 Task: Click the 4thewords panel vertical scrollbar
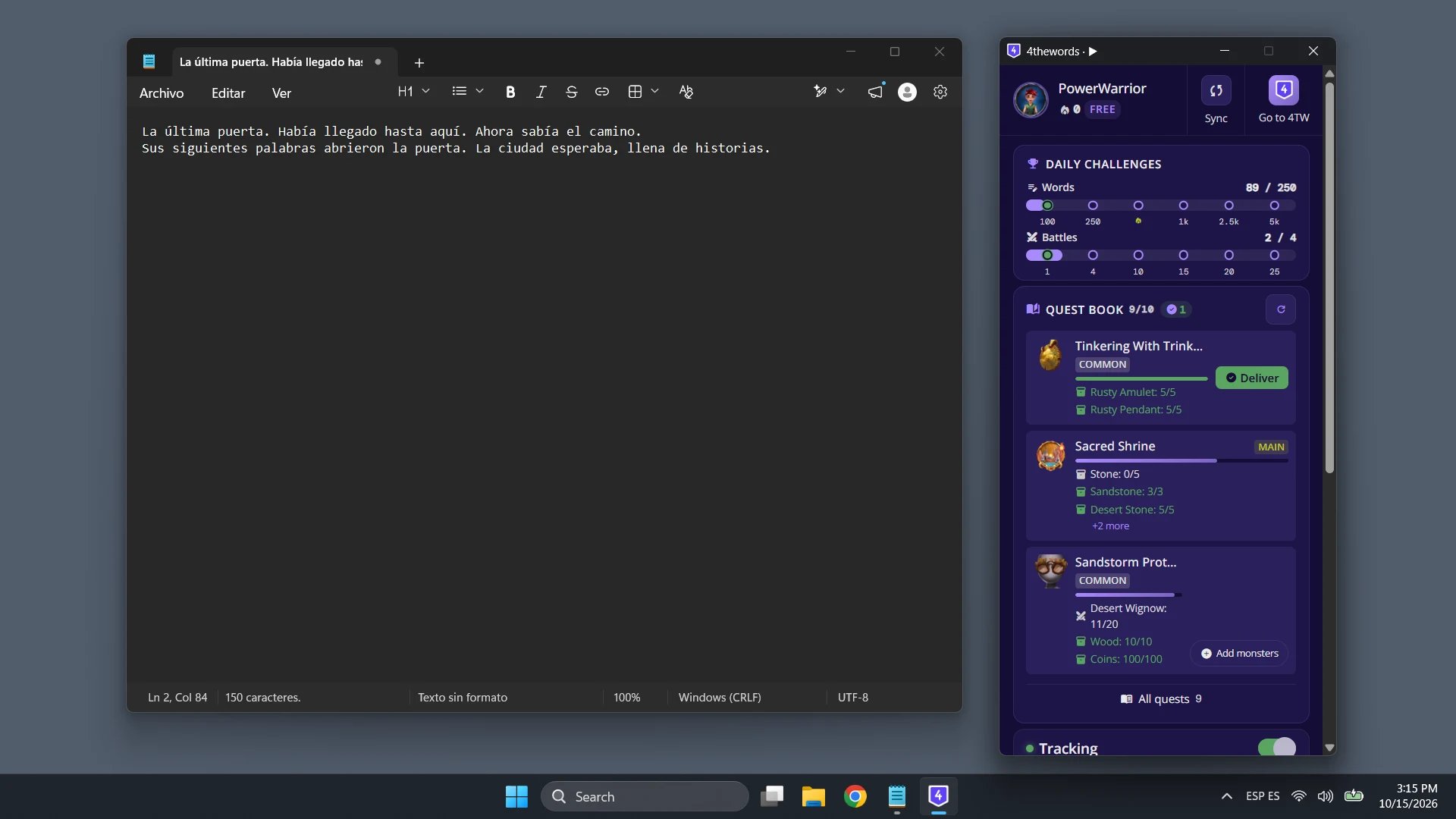(1329, 278)
